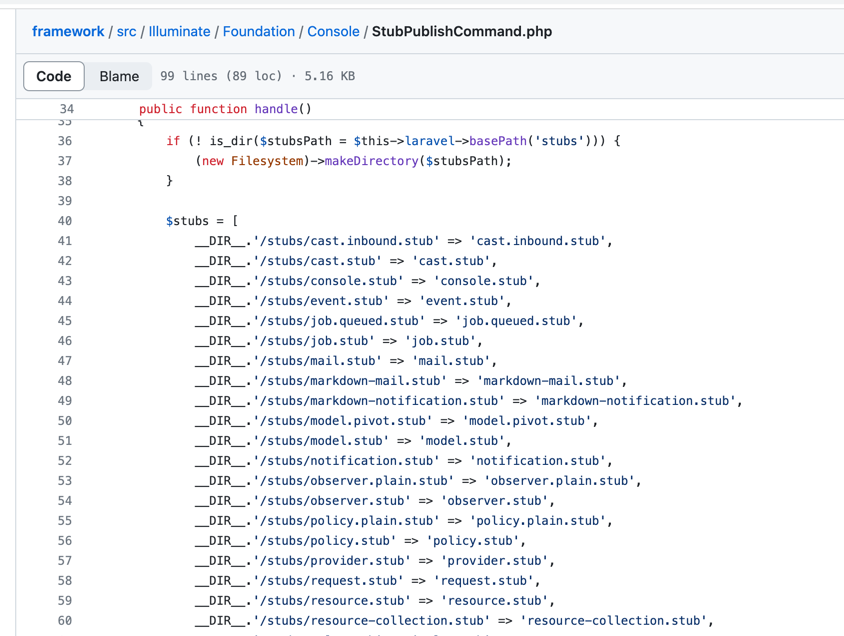Switch to the Blame view tab
844x636 pixels.
click(x=119, y=76)
